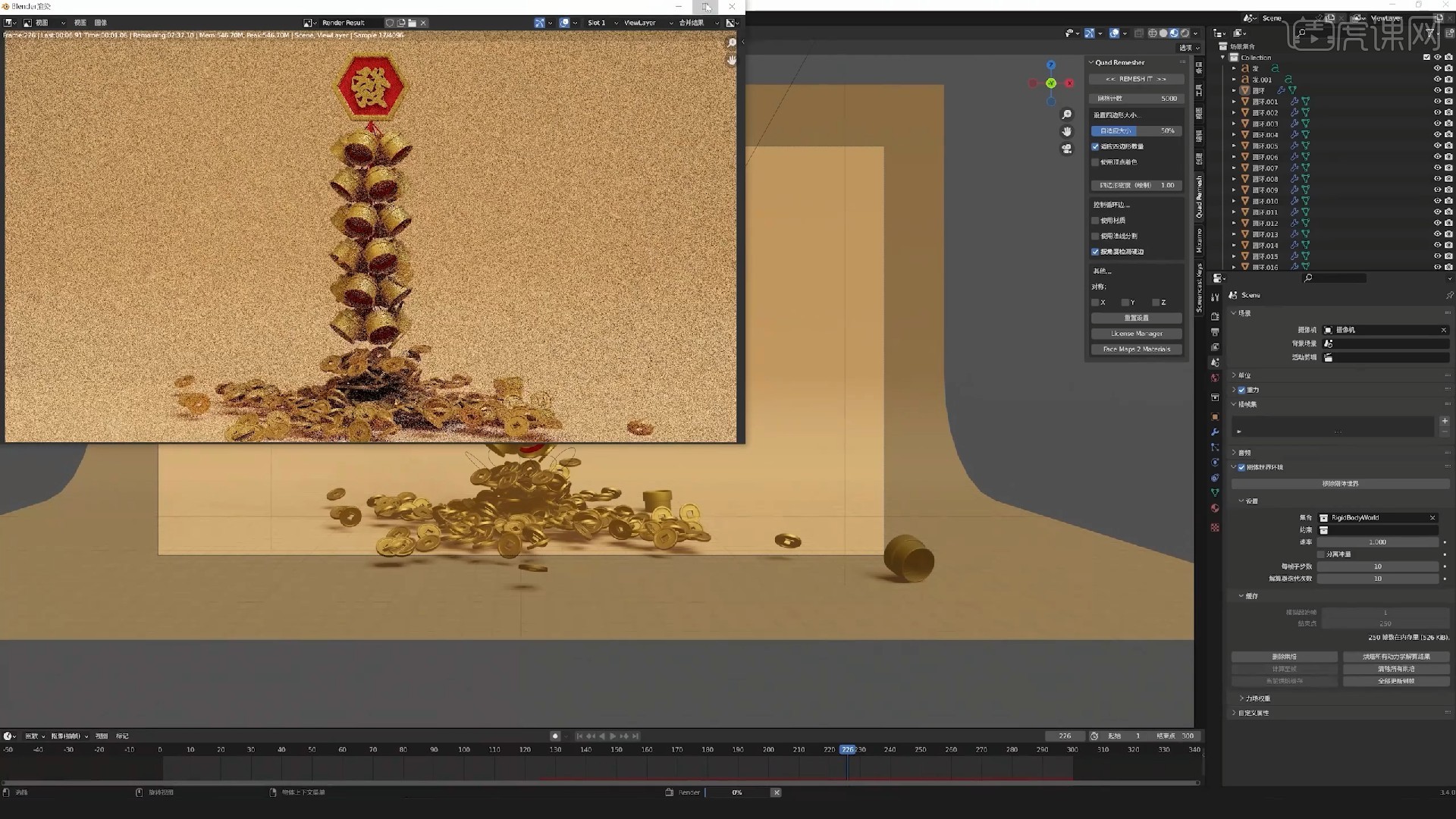Enable the Z symmetry checkbox

point(1156,303)
